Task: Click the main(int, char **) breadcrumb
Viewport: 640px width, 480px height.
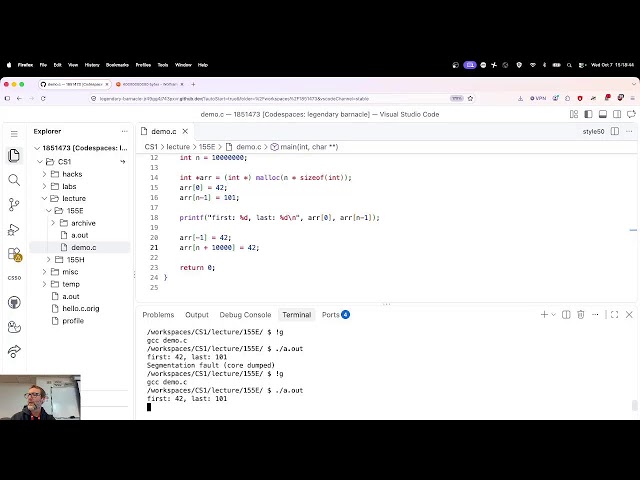Action: point(309,147)
